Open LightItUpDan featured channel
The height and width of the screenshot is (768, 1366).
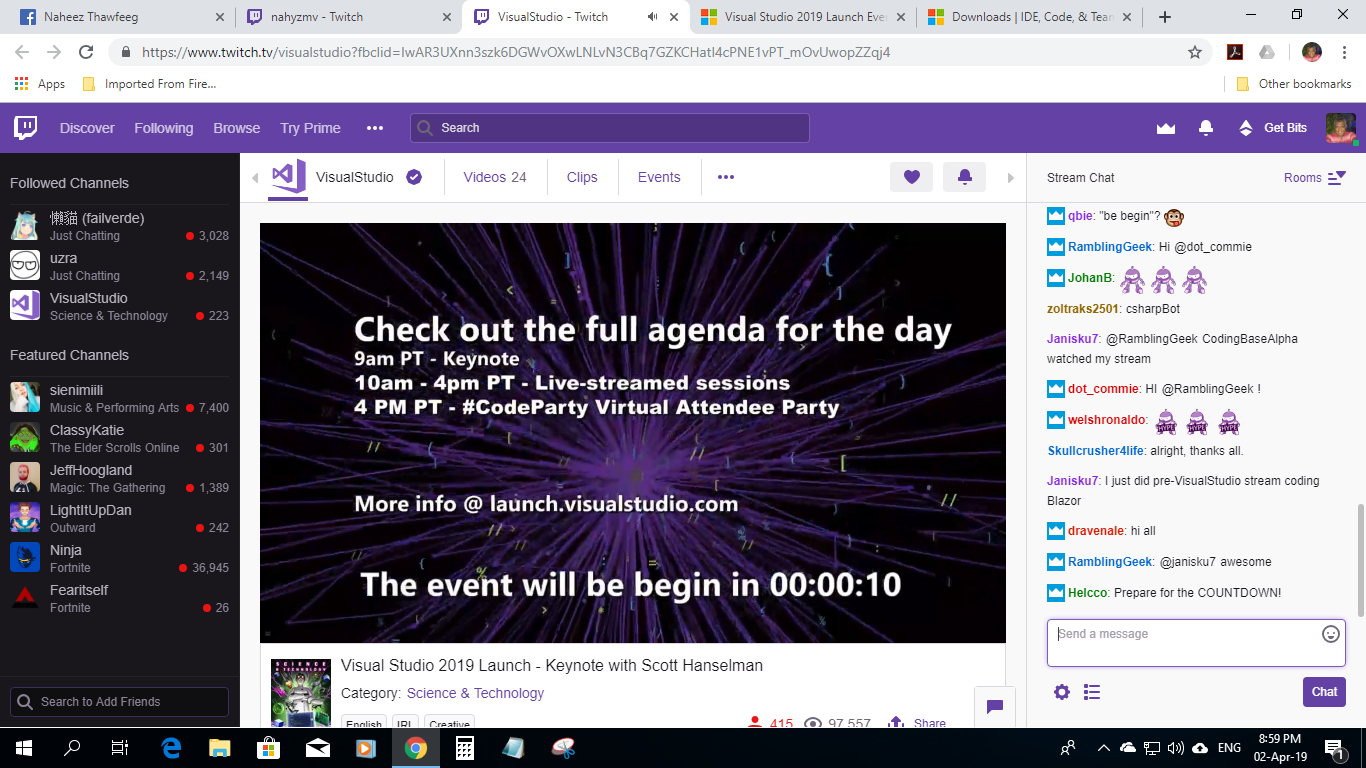click(x=120, y=518)
